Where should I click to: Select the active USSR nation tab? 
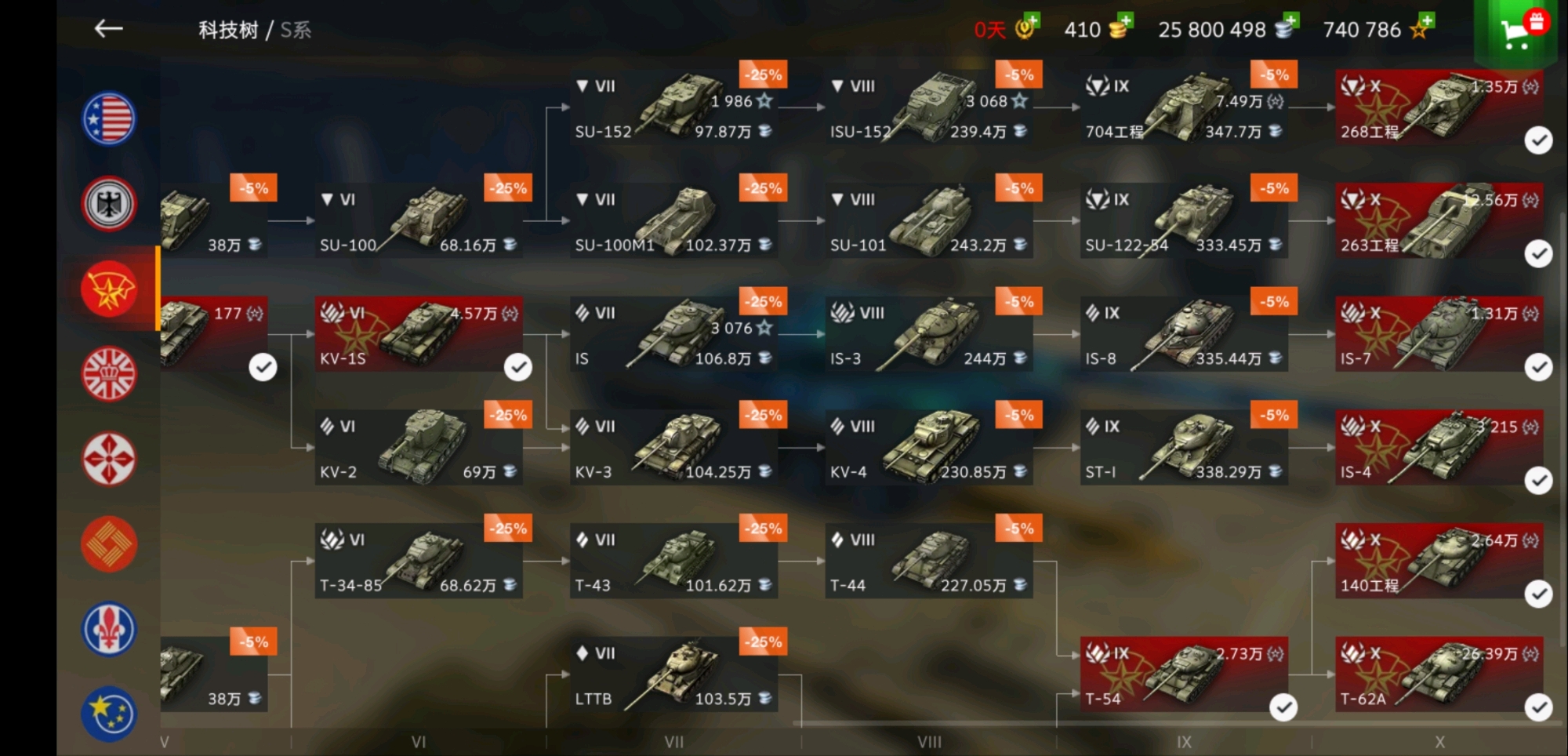click(109, 289)
